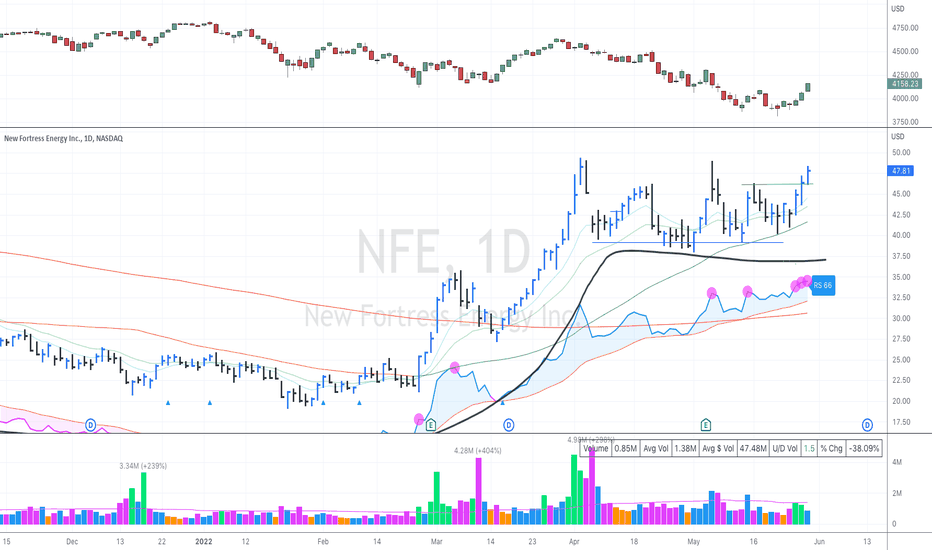Click the 25.00 level on price scale
The width and height of the screenshot is (932, 550).
(901, 360)
